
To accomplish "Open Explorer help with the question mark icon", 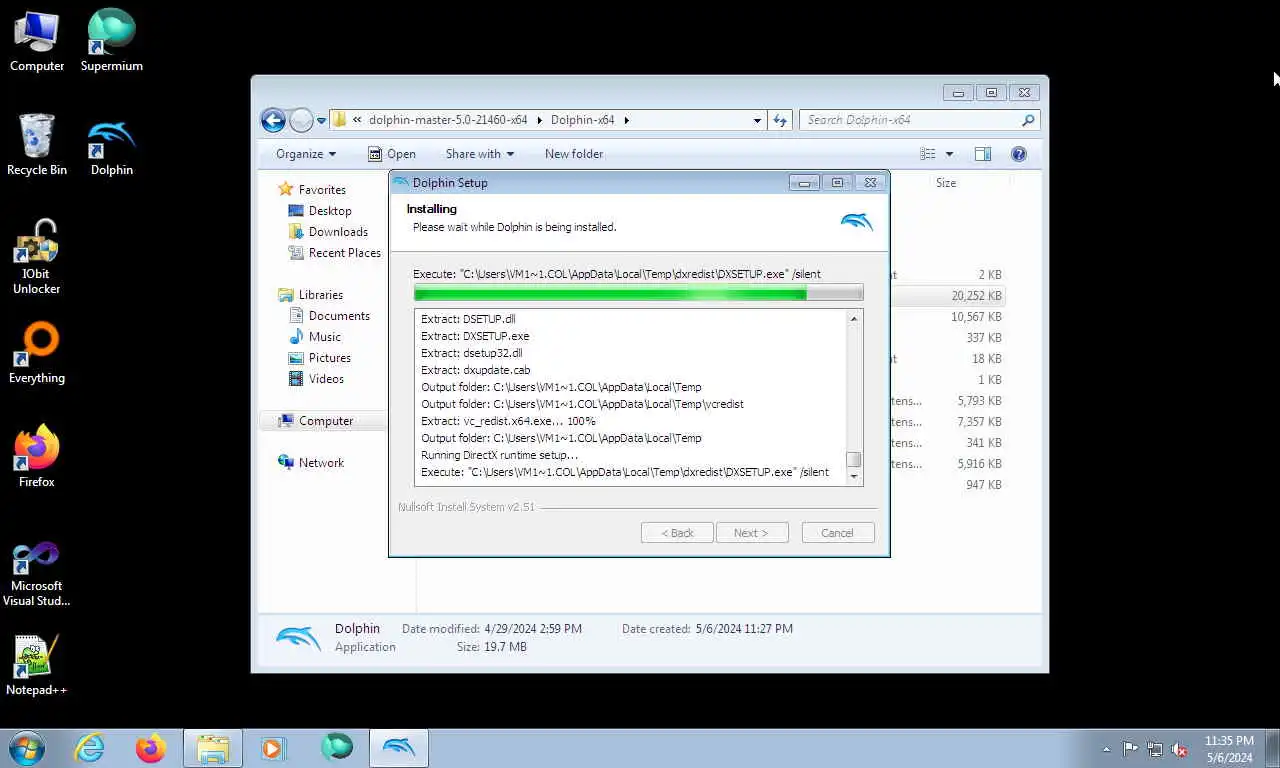I will pyautogui.click(x=1019, y=154).
